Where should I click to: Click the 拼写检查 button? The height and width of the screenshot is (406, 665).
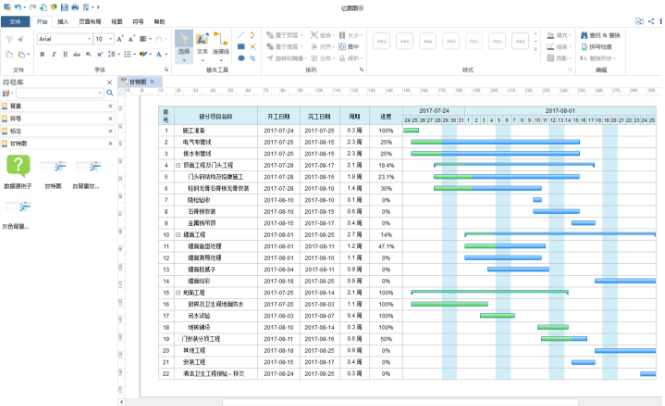pos(601,46)
